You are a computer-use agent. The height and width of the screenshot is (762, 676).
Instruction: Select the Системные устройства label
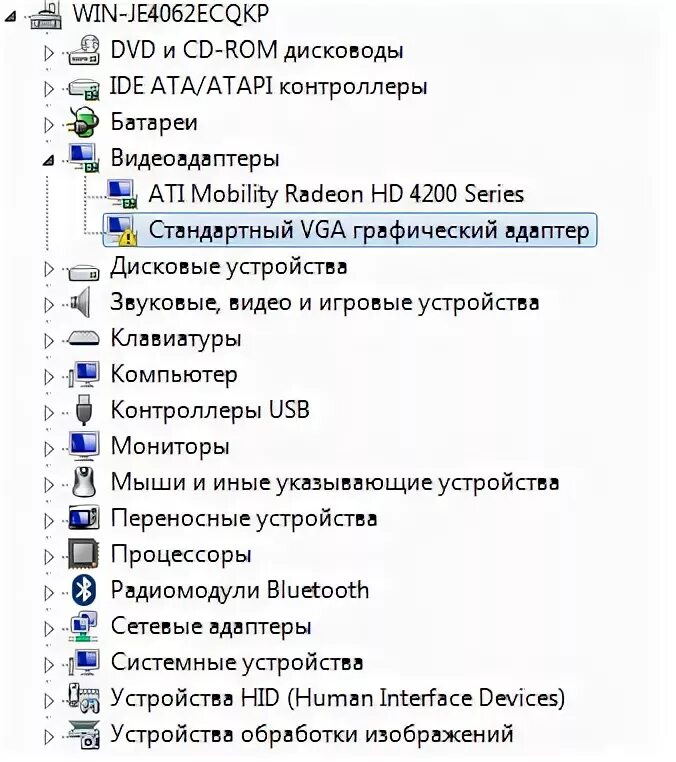(x=237, y=662)
